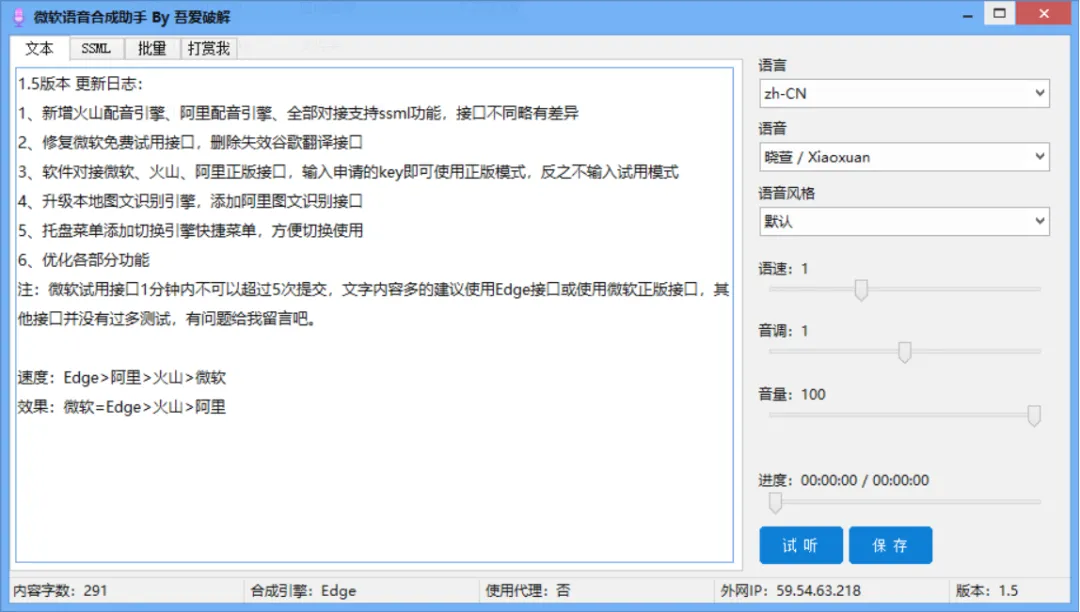Close the 微软语音合成助手 window
This screenshot has width=1080, height=612.
click(x=1044, y=14)
